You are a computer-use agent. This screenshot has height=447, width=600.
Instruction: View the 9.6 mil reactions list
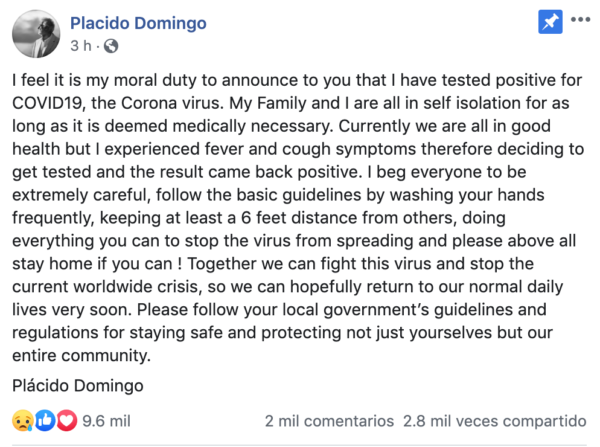pyautogui.click(x=106, y=421)
